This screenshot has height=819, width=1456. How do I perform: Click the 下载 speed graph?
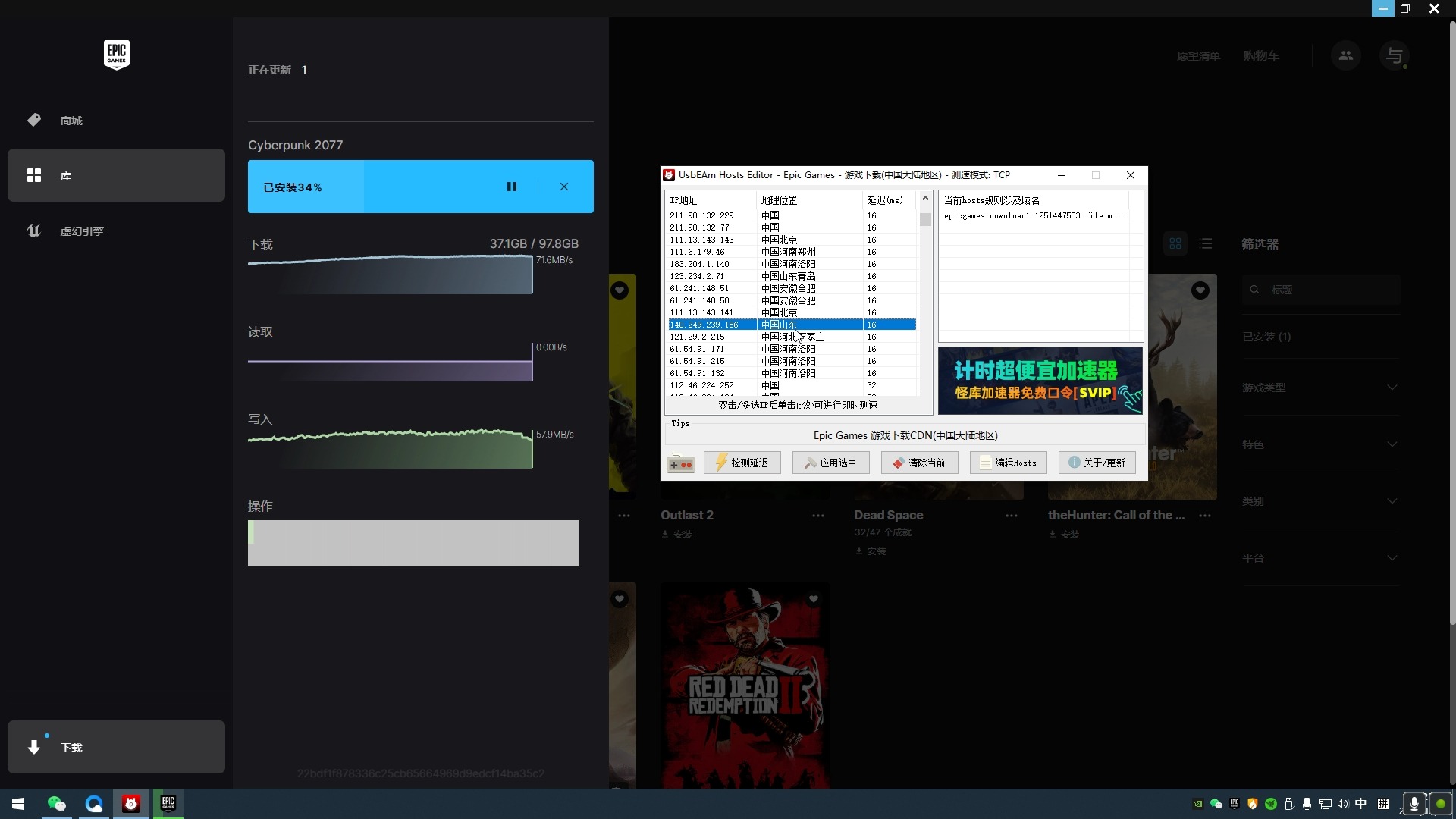[390, 275]
